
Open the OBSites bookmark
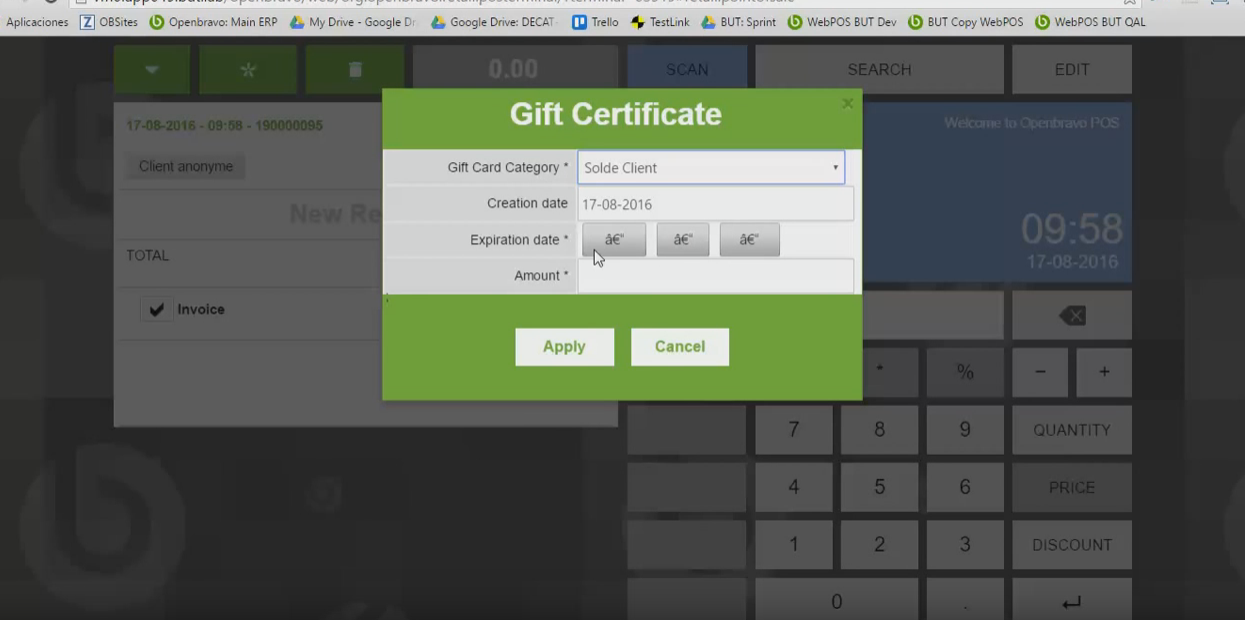pos(109,22)
